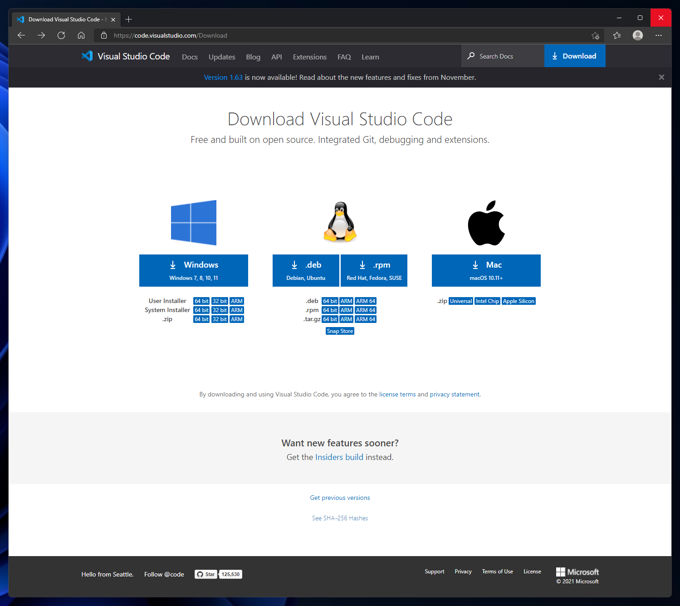Viewport: 680px width, 606px height.
Task: Click the blue Download header button
Action: click(575, 56)
